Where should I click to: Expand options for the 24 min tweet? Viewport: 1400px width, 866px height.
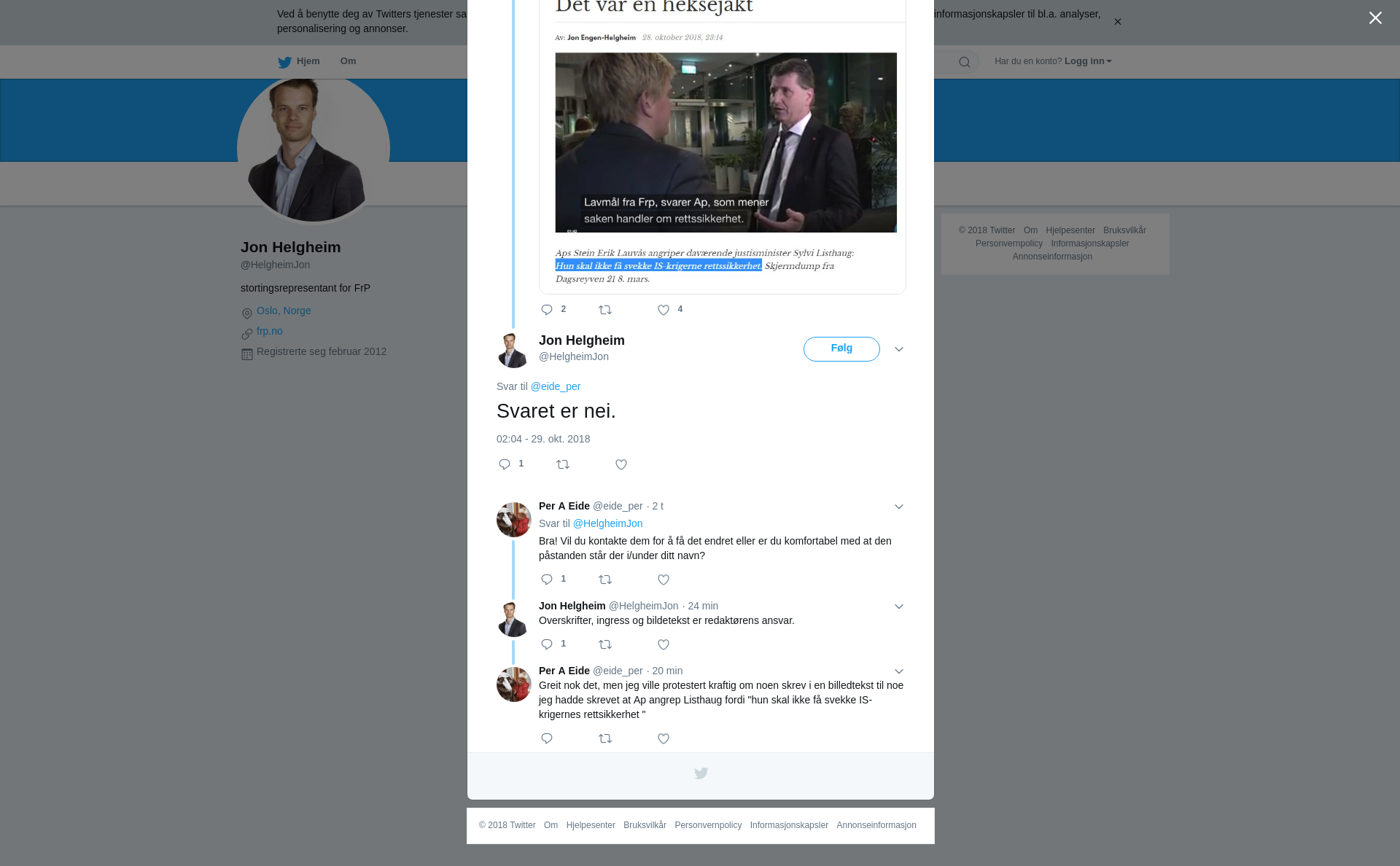pos(899,607)
